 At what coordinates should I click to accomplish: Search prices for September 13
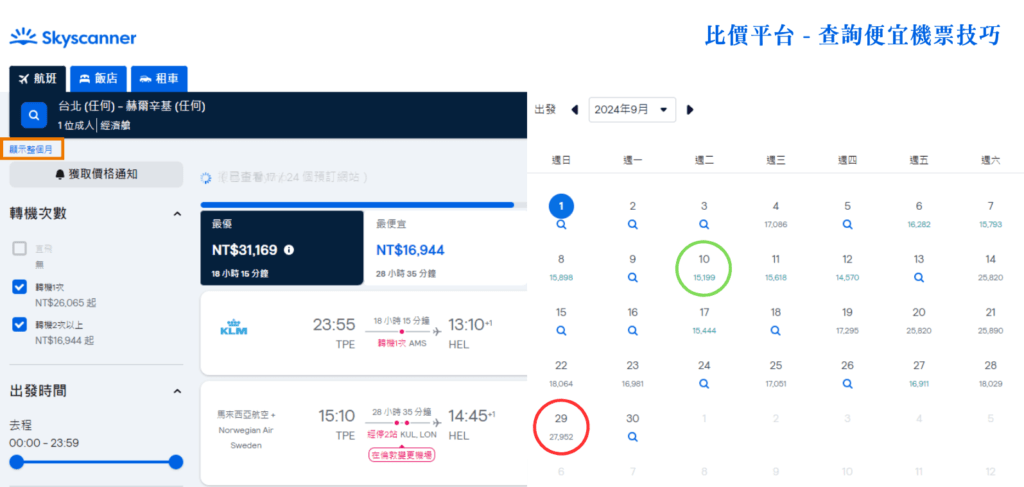(919, 277)
